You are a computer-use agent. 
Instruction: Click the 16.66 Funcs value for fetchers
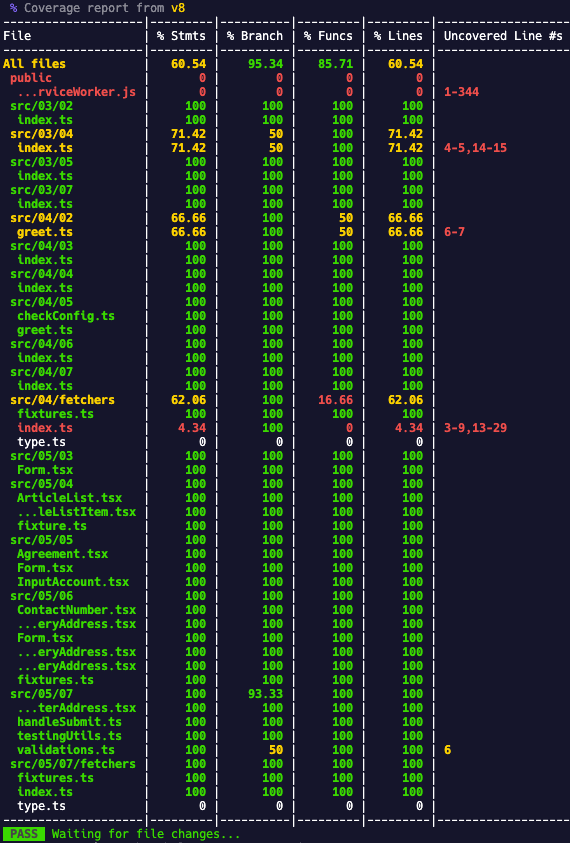[335, 400]
